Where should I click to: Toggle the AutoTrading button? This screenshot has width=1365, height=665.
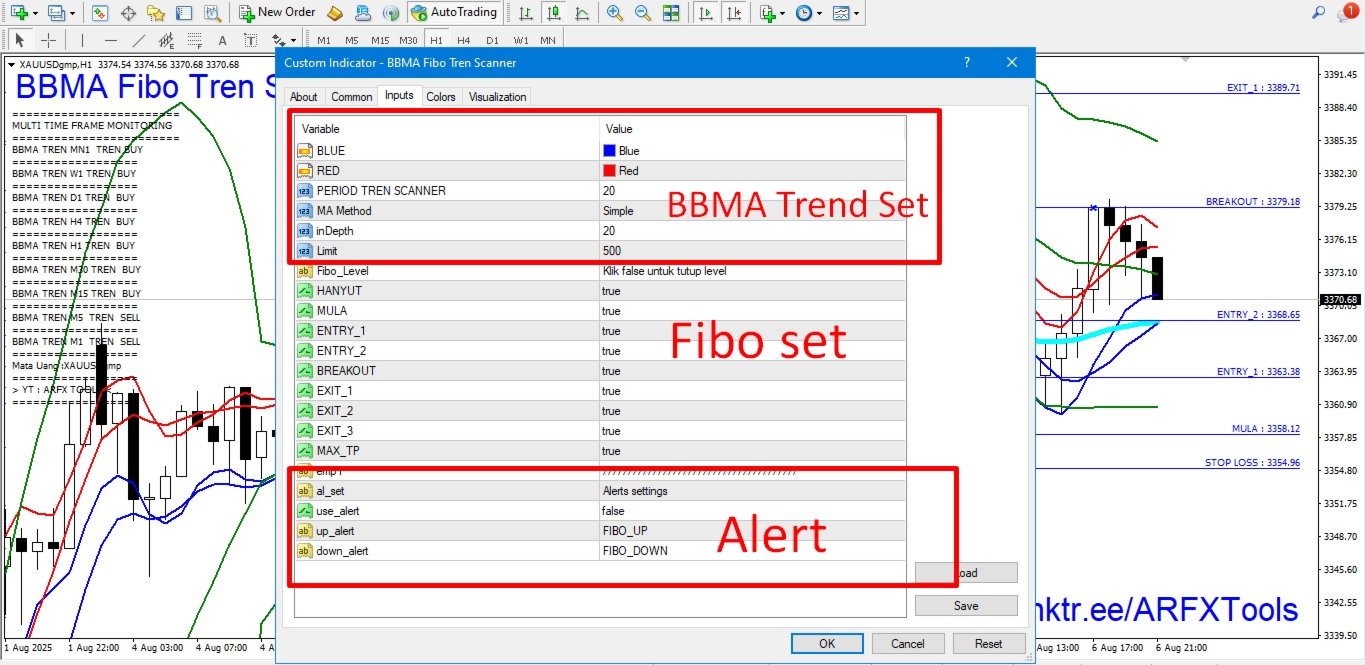454,13
